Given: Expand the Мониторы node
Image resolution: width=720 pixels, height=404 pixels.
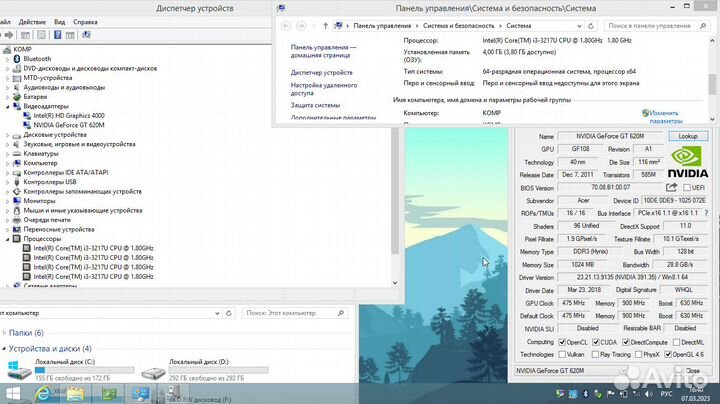Looking at the screenshot, I should [x=7, y=201].
